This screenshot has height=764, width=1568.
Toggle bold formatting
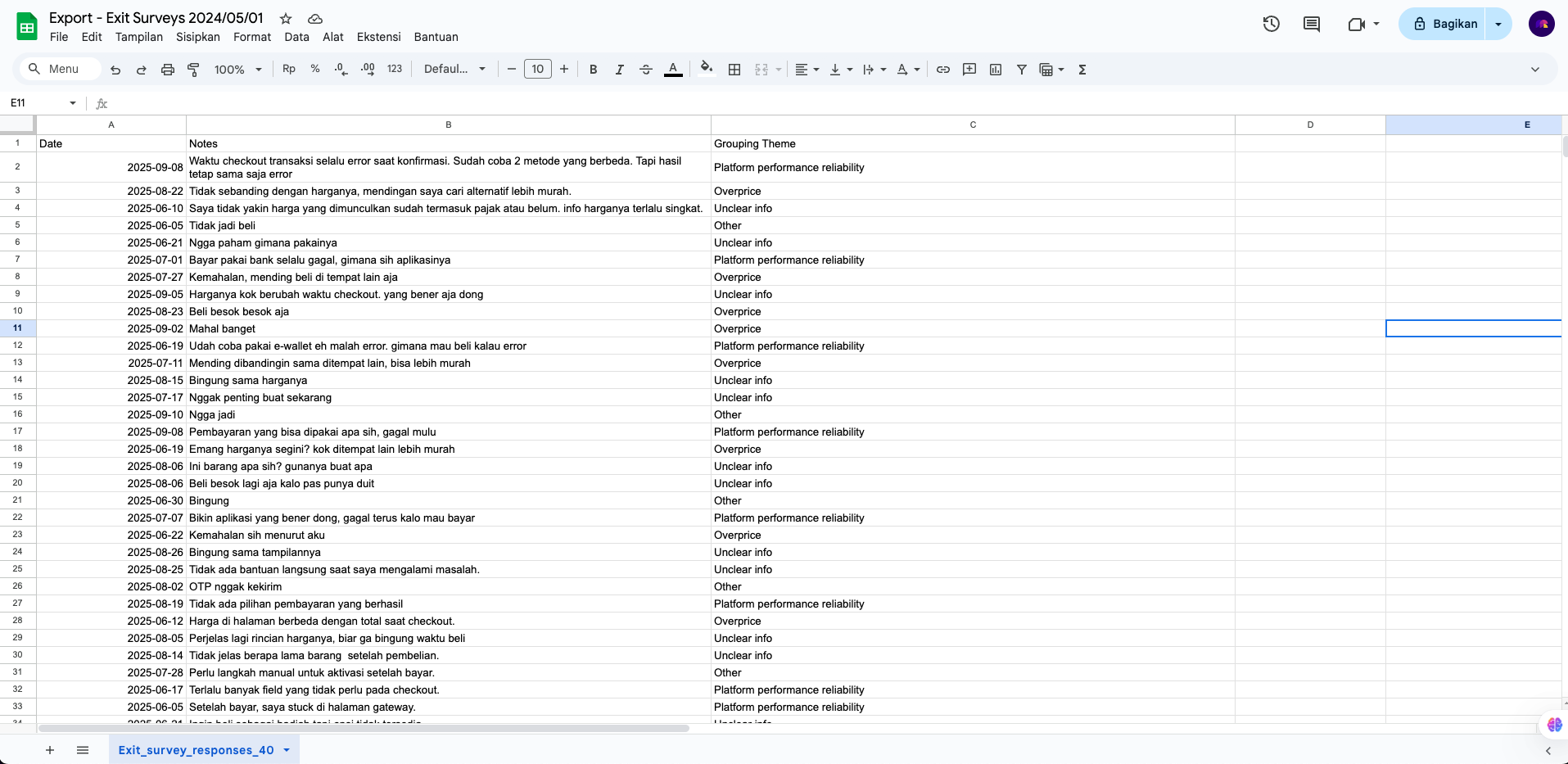click(594, 70)
